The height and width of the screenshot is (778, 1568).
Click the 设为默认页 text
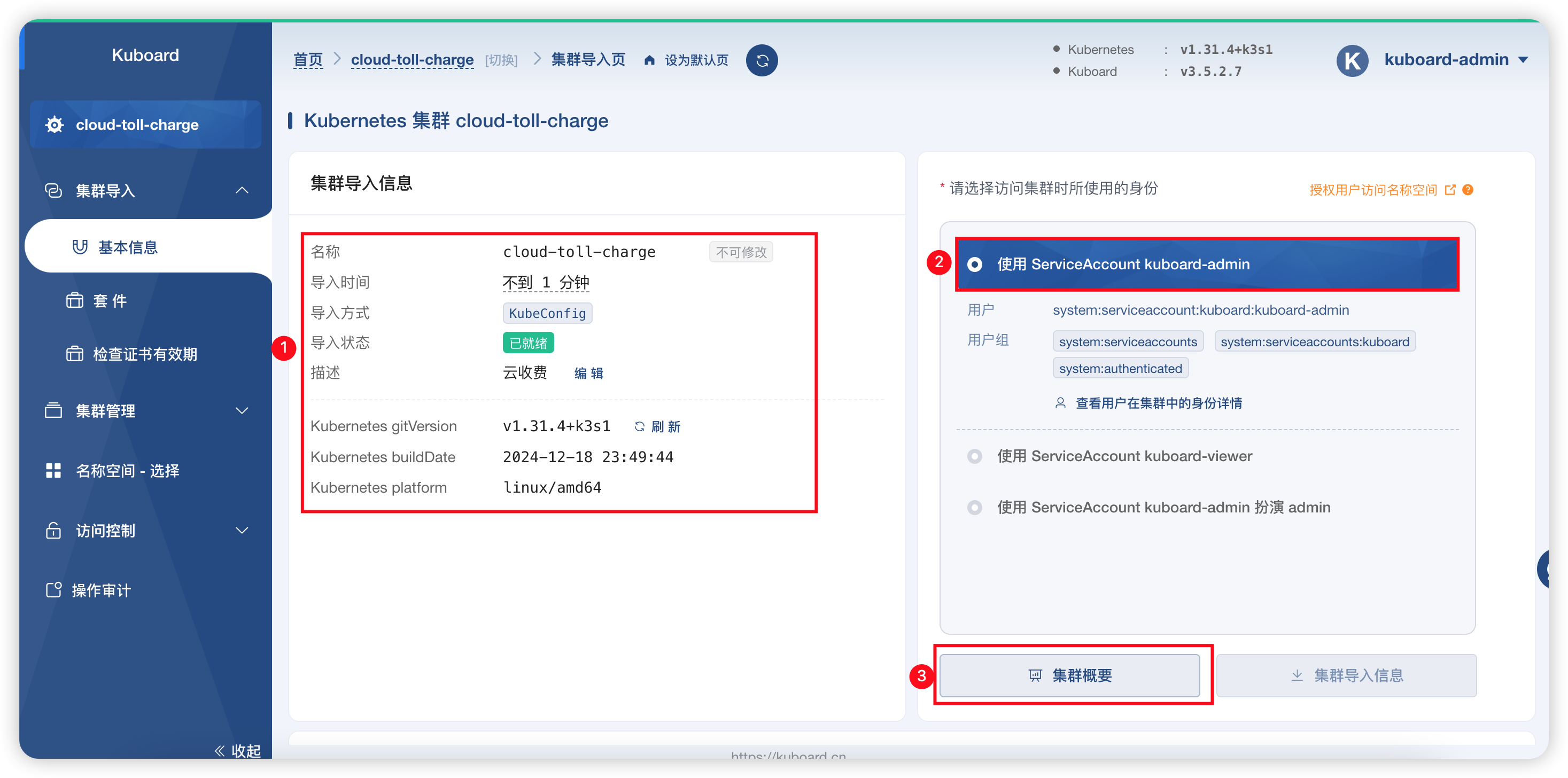696,60
